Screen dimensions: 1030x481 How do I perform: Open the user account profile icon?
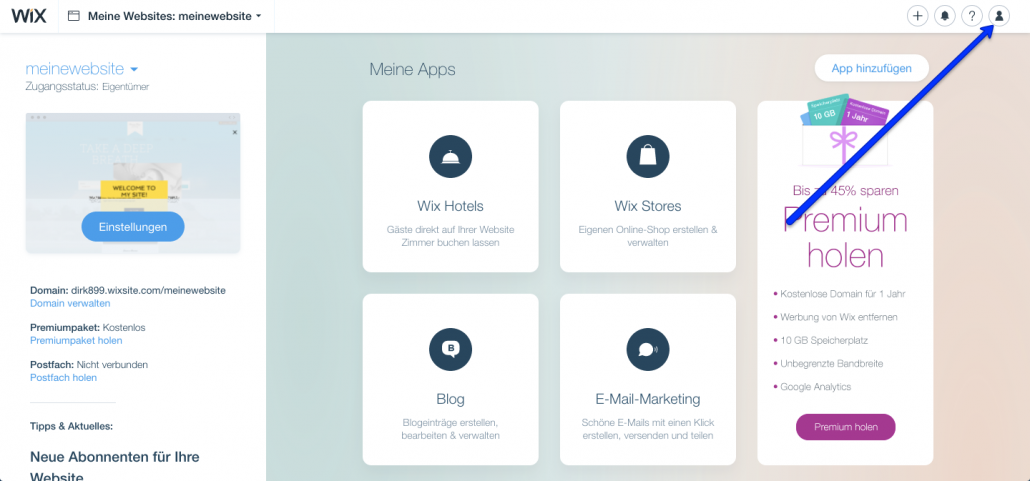[x=999, y=16]
